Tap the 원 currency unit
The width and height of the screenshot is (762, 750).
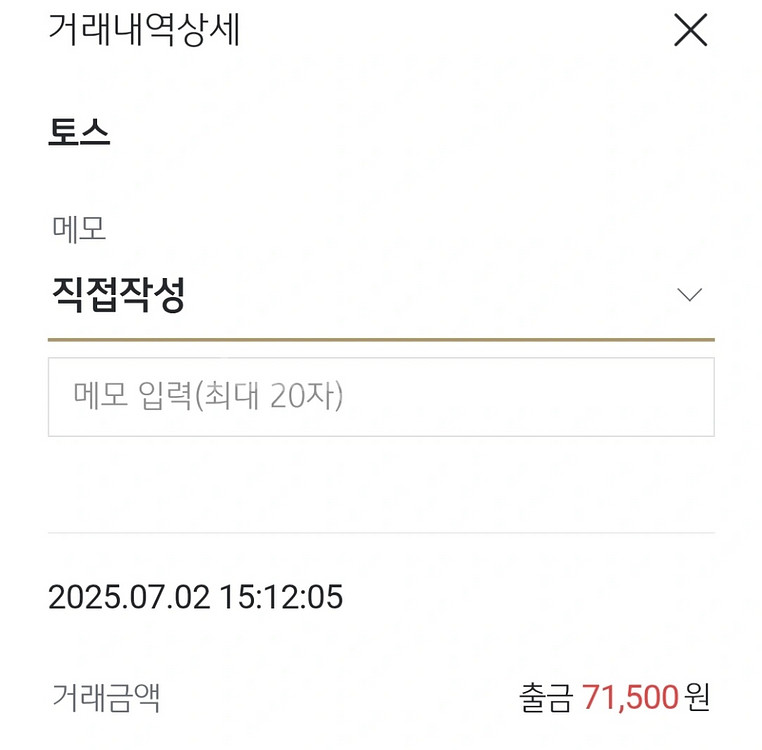tap(698, 697)
